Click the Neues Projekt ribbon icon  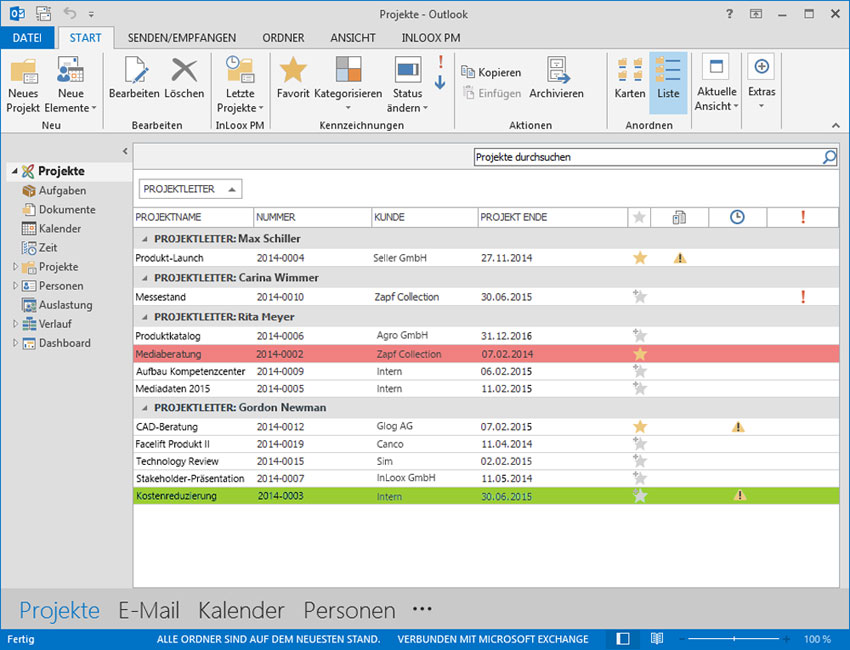tap(23, 72)
